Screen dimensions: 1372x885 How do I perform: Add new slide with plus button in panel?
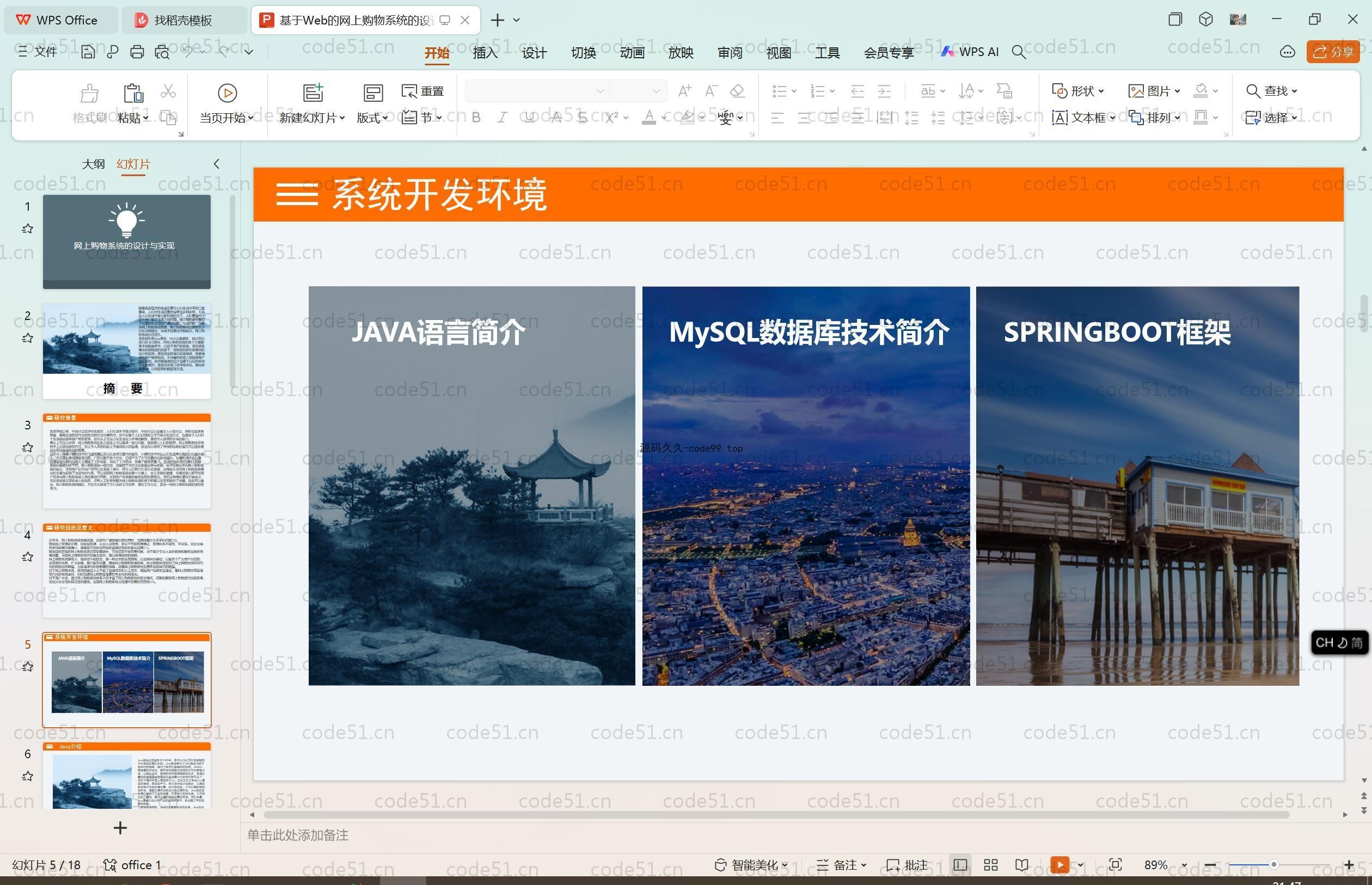coord(120,827)
